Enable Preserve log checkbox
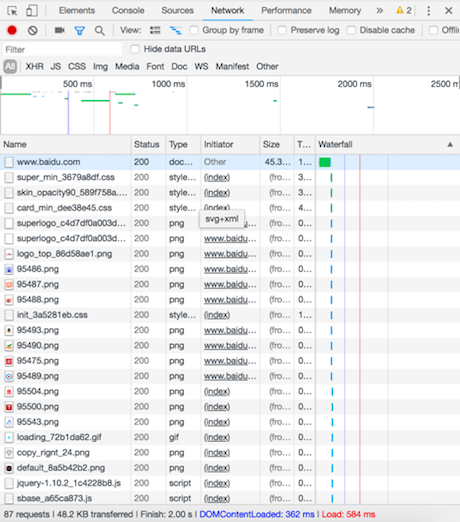 (282, 30)
